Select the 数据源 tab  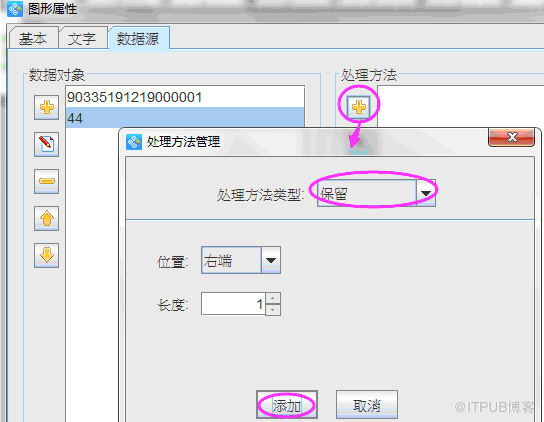pos(138,38)
